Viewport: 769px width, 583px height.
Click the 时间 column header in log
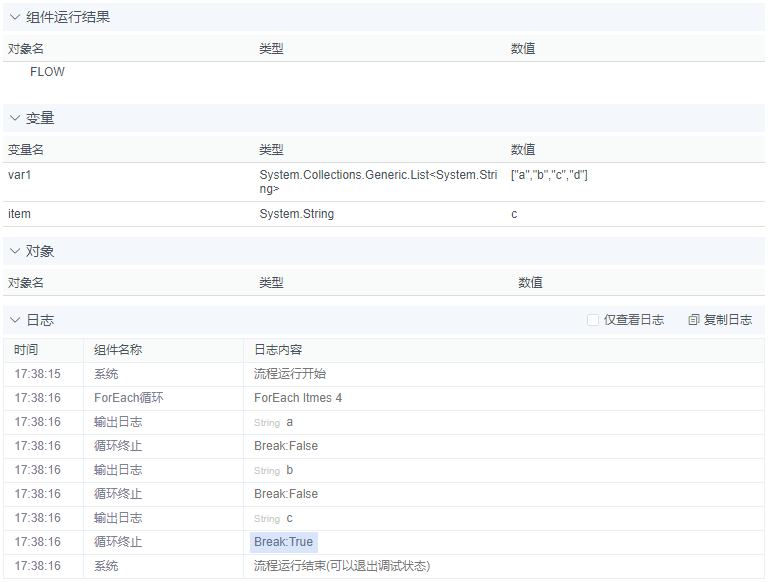pyautogui.click(x=26, y=350)
